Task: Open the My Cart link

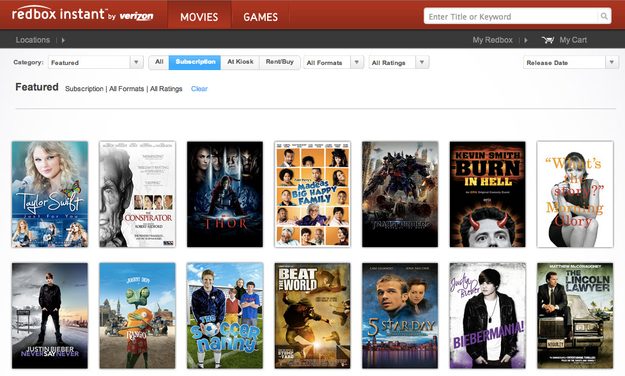Action: (x=573, y=40)
